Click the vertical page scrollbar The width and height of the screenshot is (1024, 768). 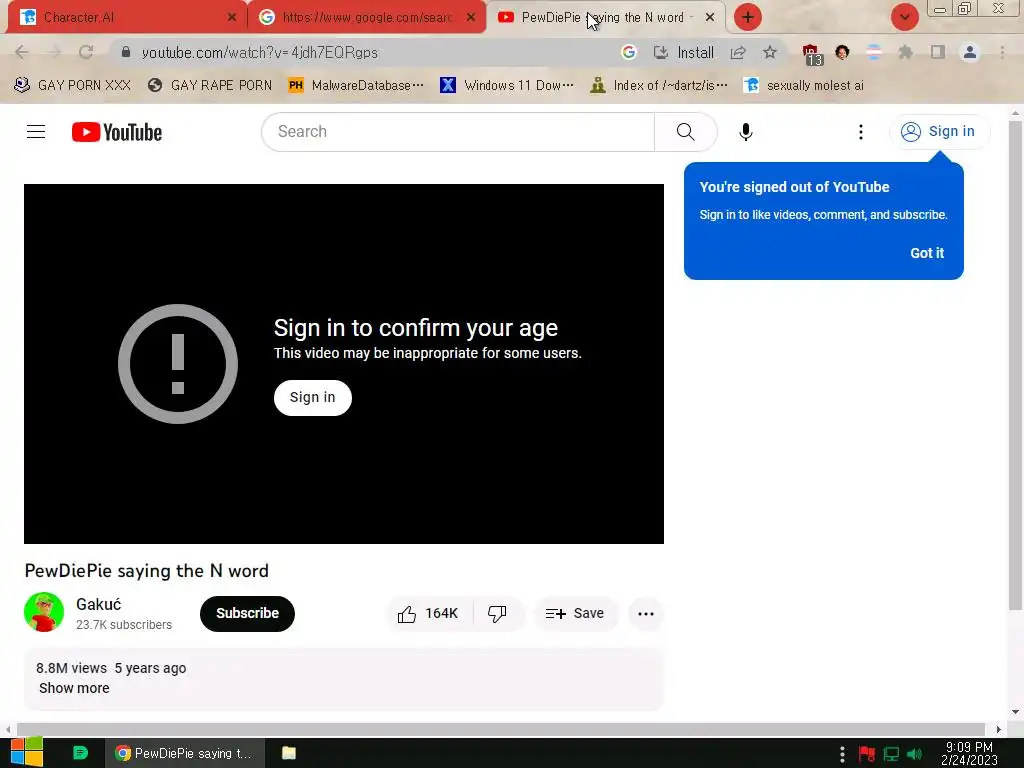tap(1015, 366)
